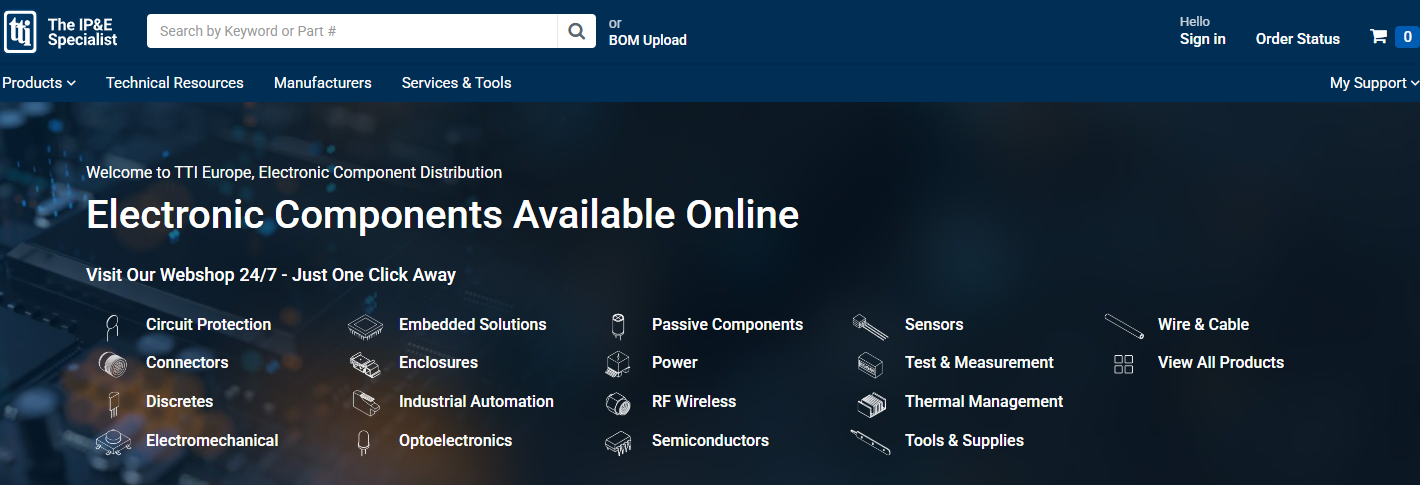The image size is (1420, 485).
Task: Click the Connectors category icon
Action: point(112,363)
